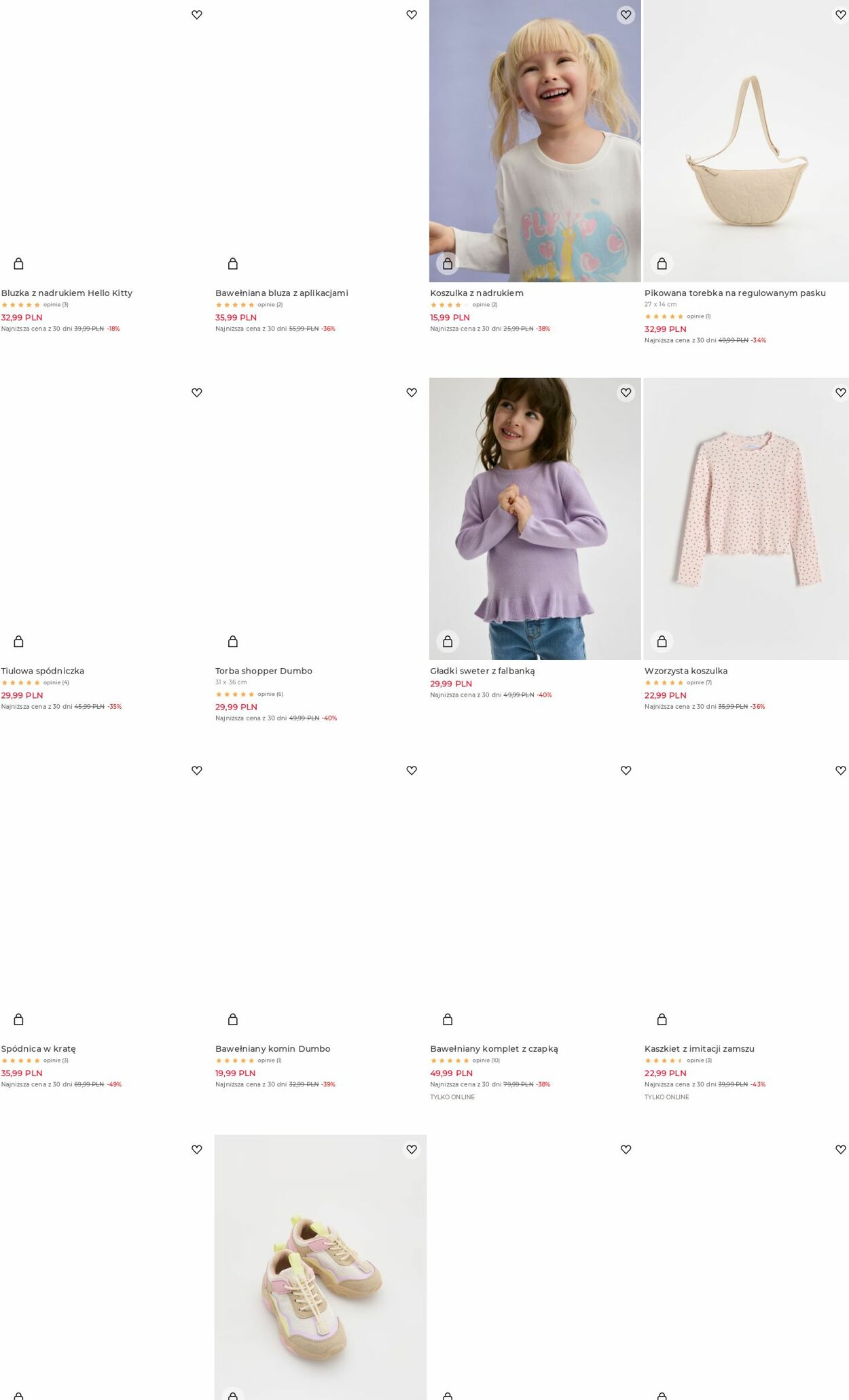Heart the Pikowana torebka na regulowanym pasku

(x=840, y=15)
